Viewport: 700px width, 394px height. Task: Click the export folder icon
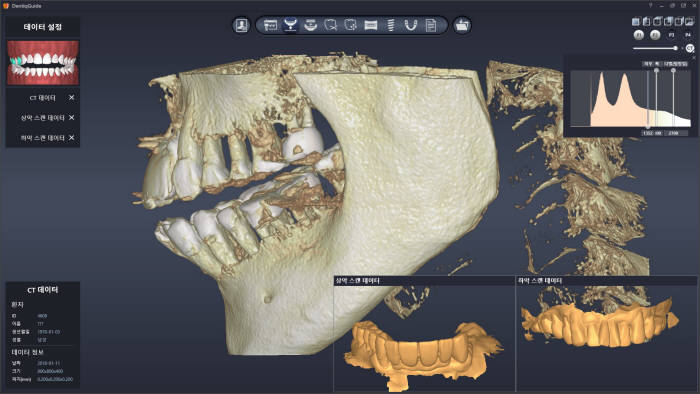tap(462, 25)
